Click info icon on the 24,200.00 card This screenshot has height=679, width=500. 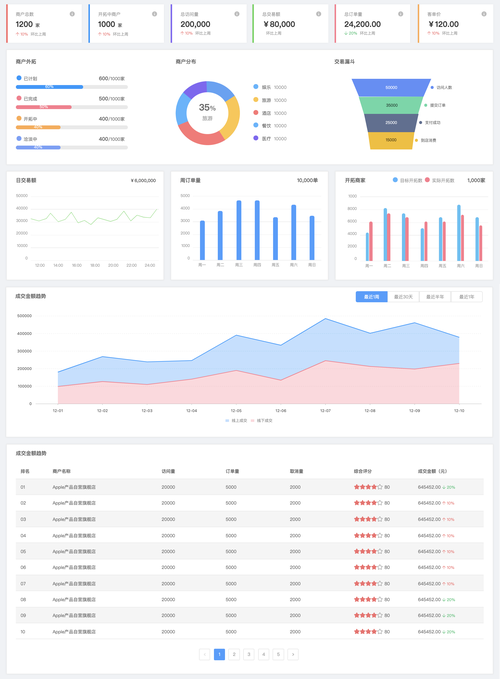pos(400,14)
